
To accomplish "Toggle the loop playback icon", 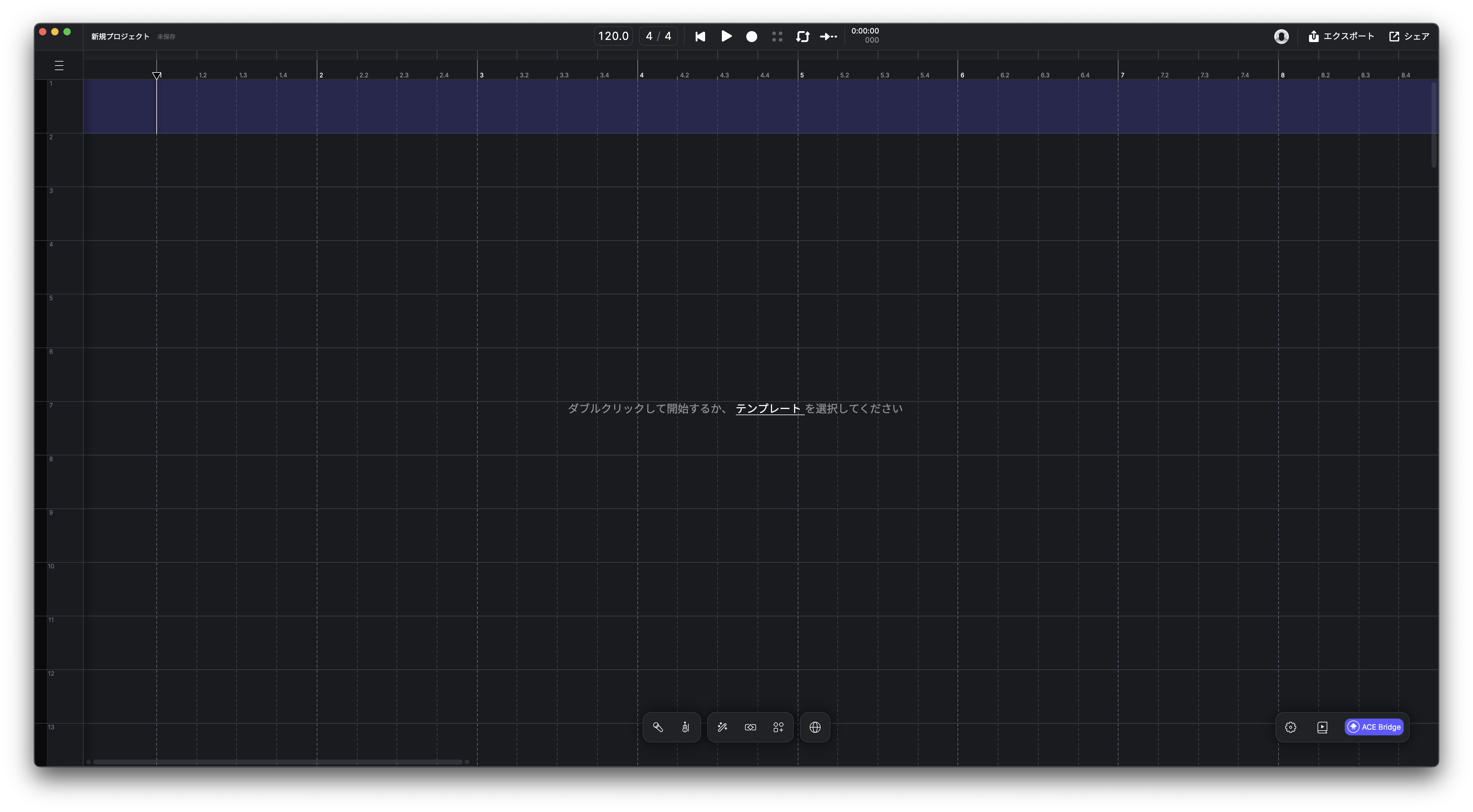I will (x=802, y=37).
